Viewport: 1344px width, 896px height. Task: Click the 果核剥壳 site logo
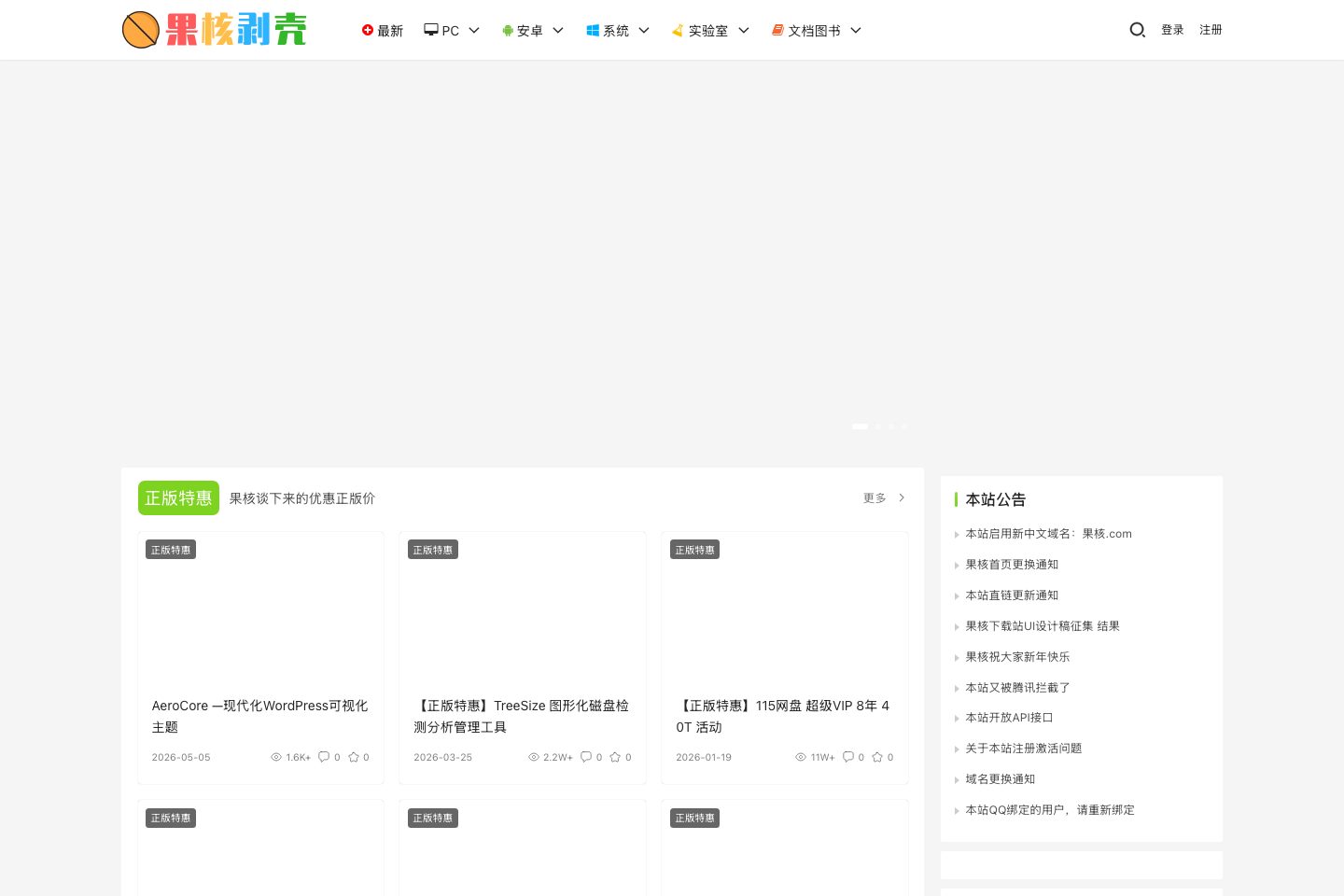click(215, 30)
